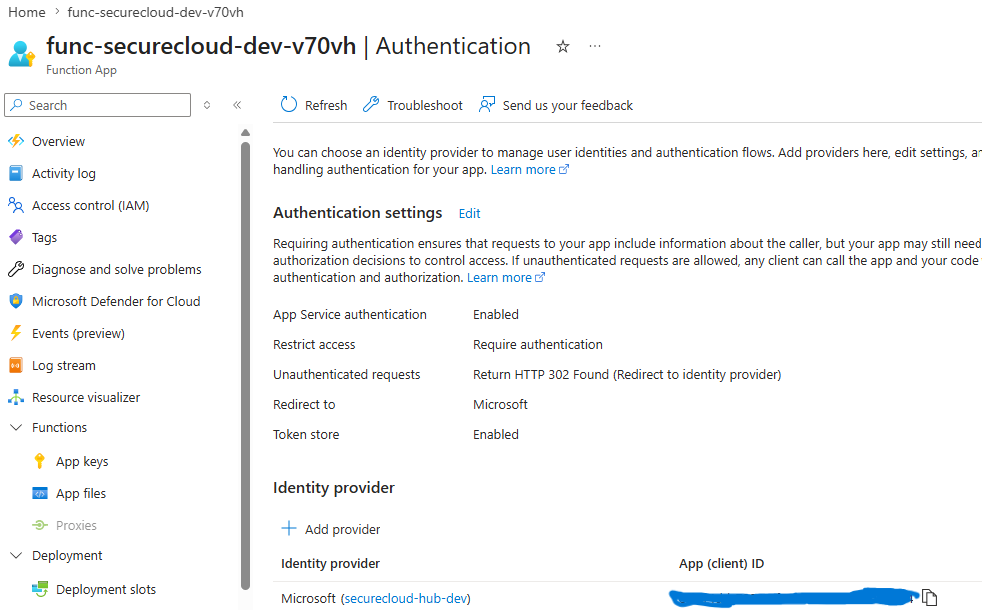
Task: Open the more options ellipsis menu
Action: pos(595,47)
